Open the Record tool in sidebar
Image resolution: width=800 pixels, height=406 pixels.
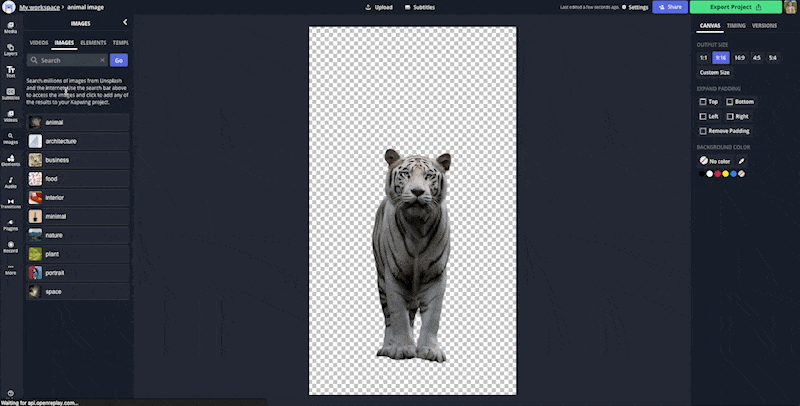click(10, 245)
